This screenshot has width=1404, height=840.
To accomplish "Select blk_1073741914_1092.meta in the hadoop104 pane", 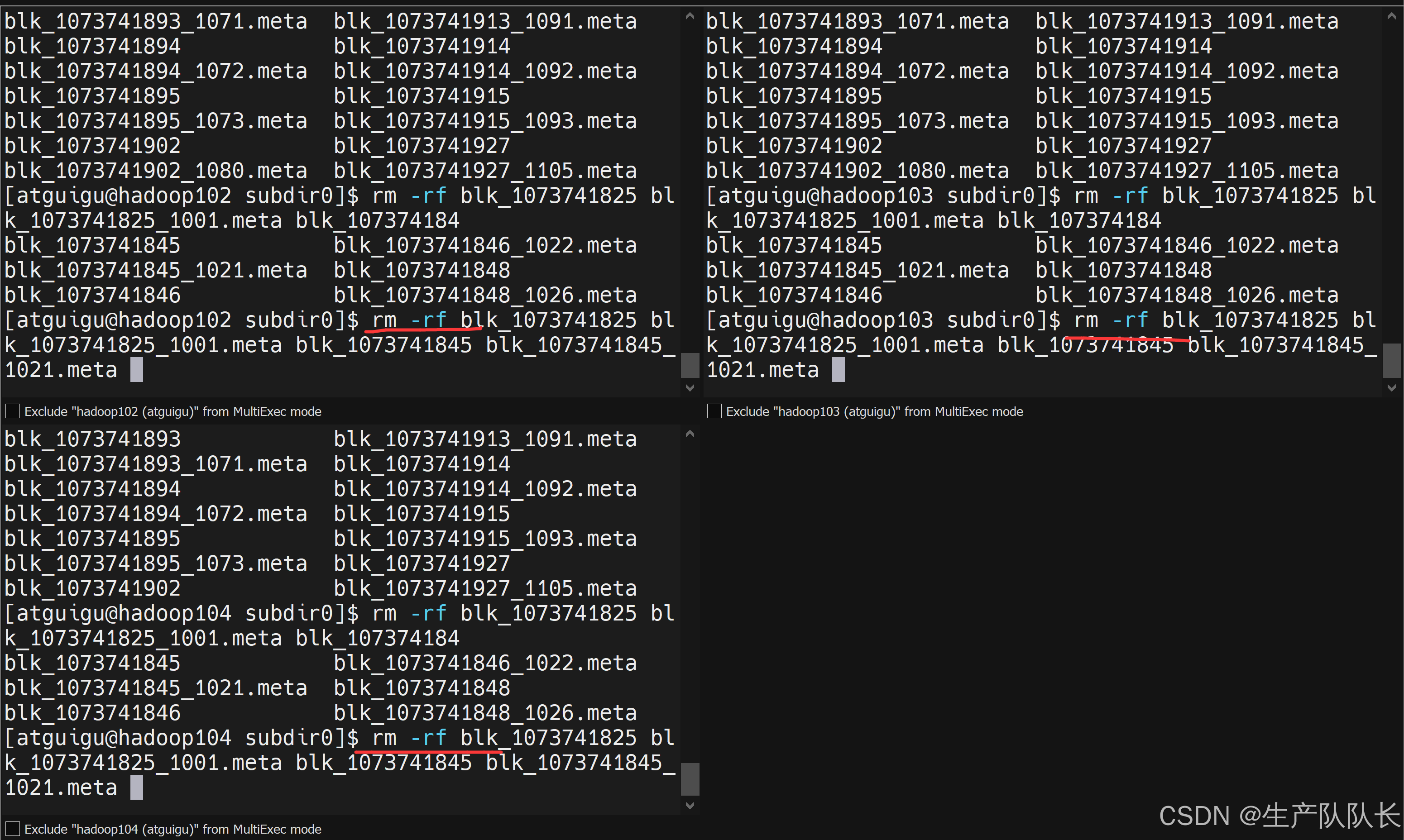I will 485,489.
